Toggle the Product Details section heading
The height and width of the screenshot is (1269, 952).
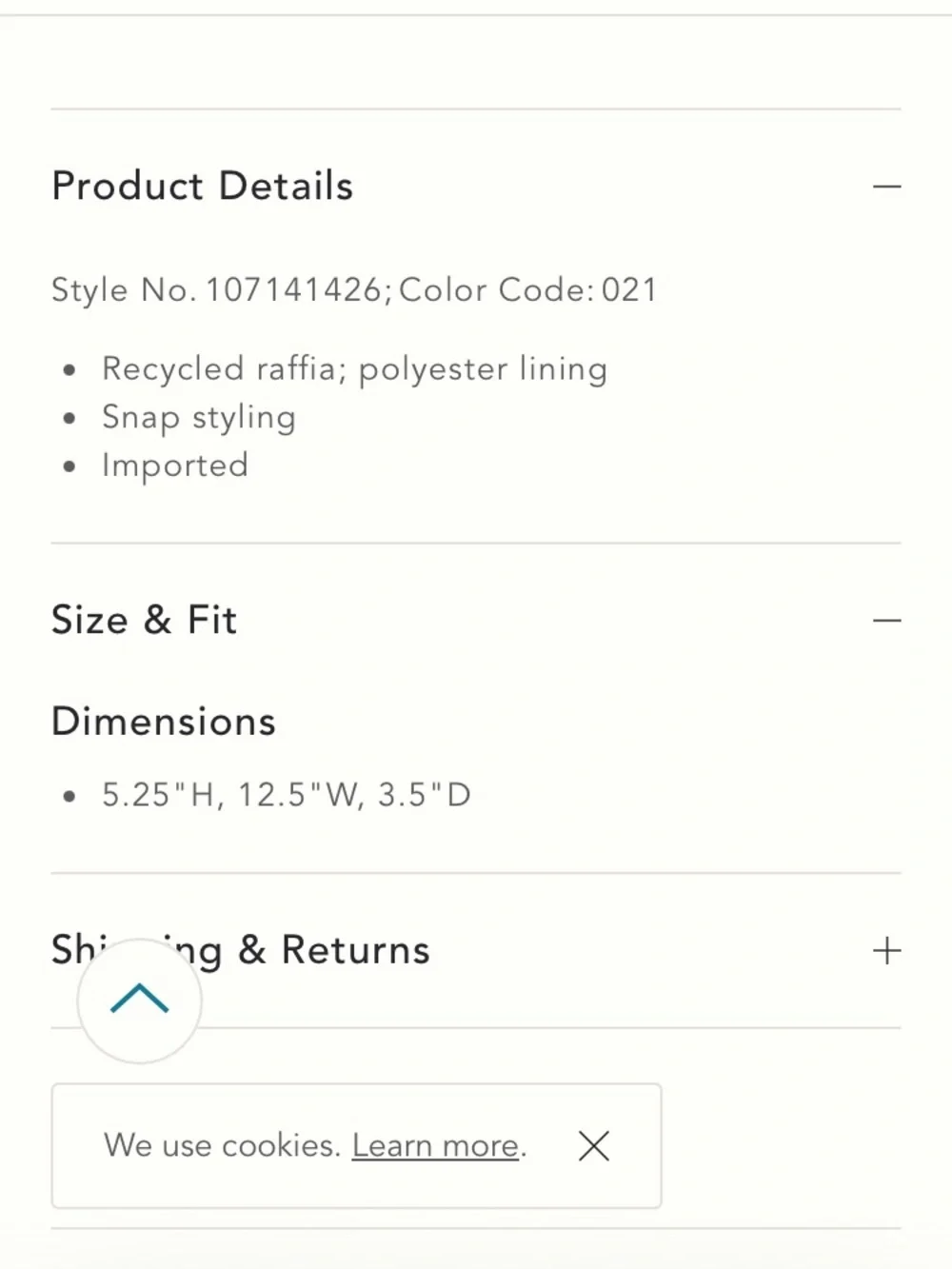coord(202,186)
